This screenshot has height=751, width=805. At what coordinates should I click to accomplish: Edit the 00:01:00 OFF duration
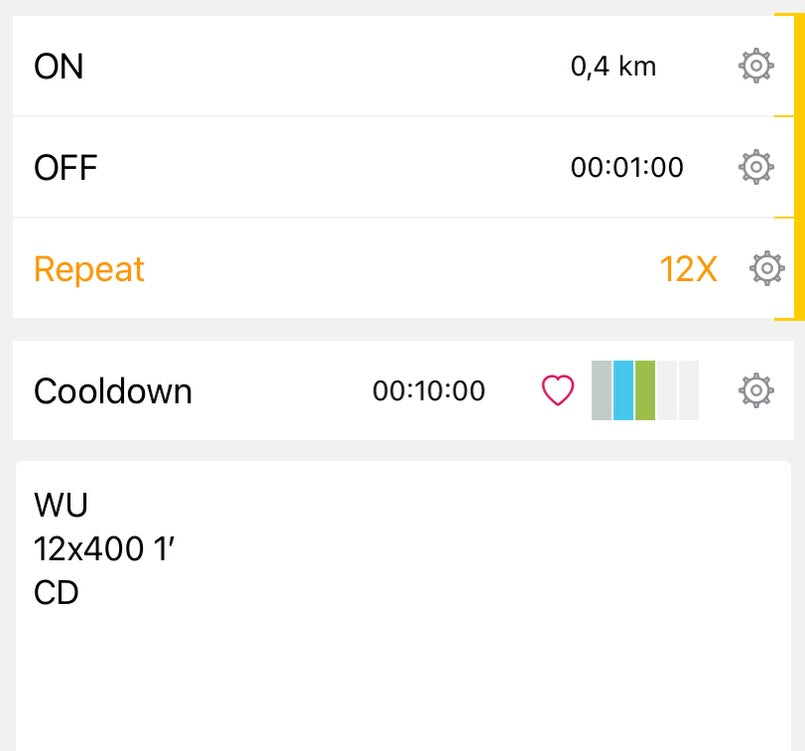[627, 167]
